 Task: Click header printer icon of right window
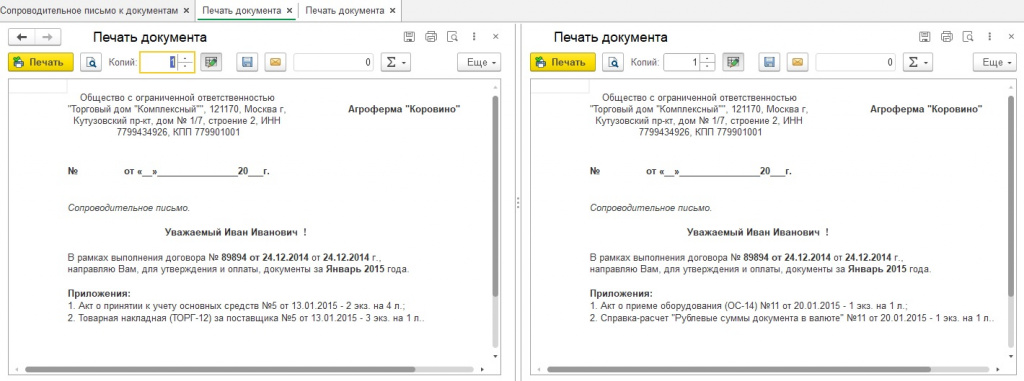point(947,37)
